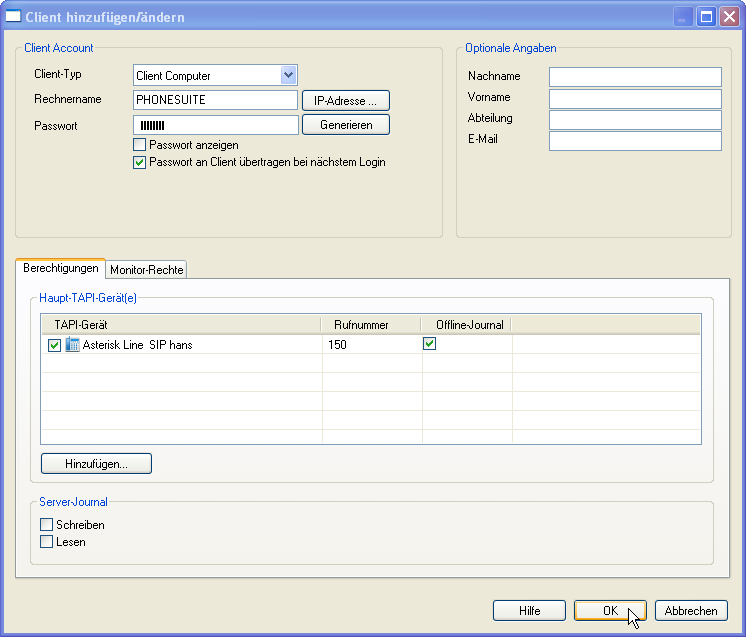Click the E-Mail input field
746x637 pixels.
634,141
